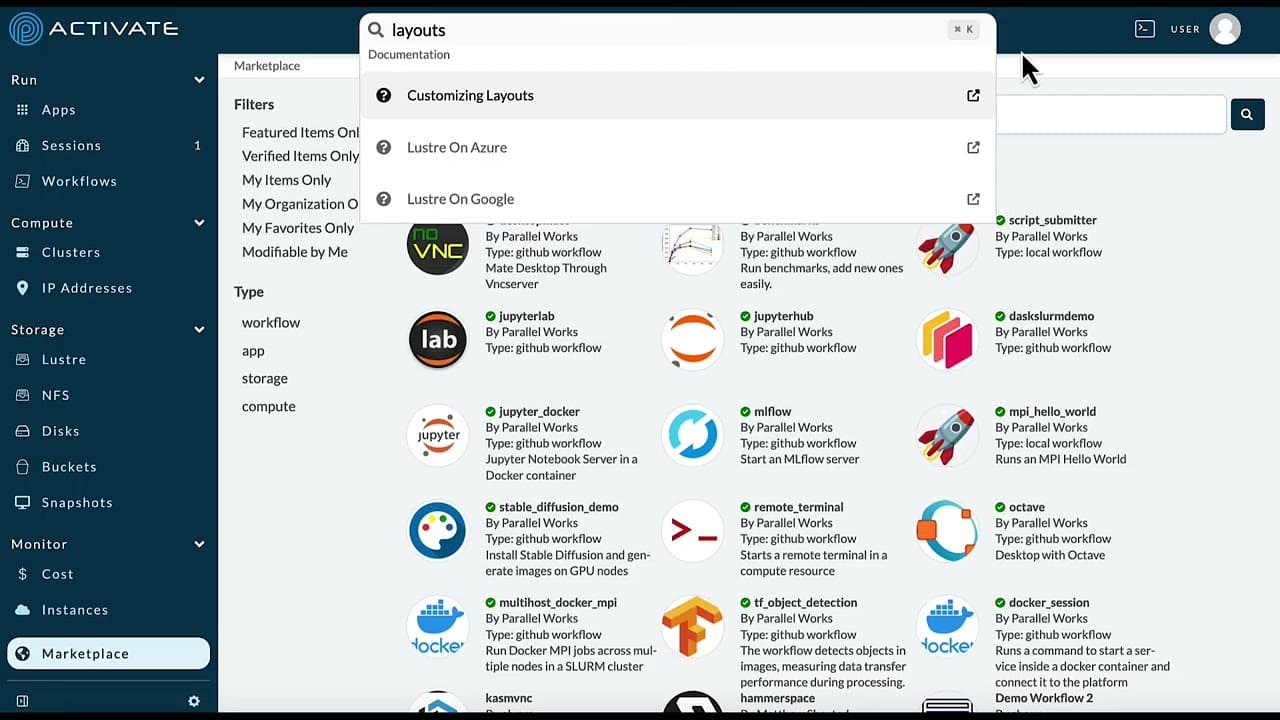The image size is (1280, 720).
Task: Open the Lustre On Google result
Action: coord(460,199)
